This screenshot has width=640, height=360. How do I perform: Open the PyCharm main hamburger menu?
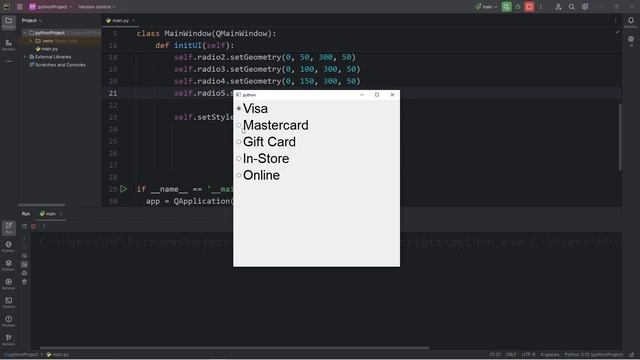(x=20, y=7)
